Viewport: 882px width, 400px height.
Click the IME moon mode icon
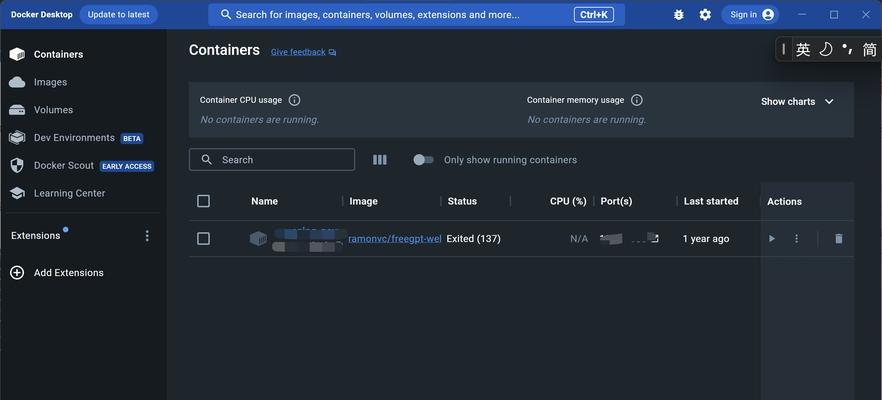click(x=825, y=50)
